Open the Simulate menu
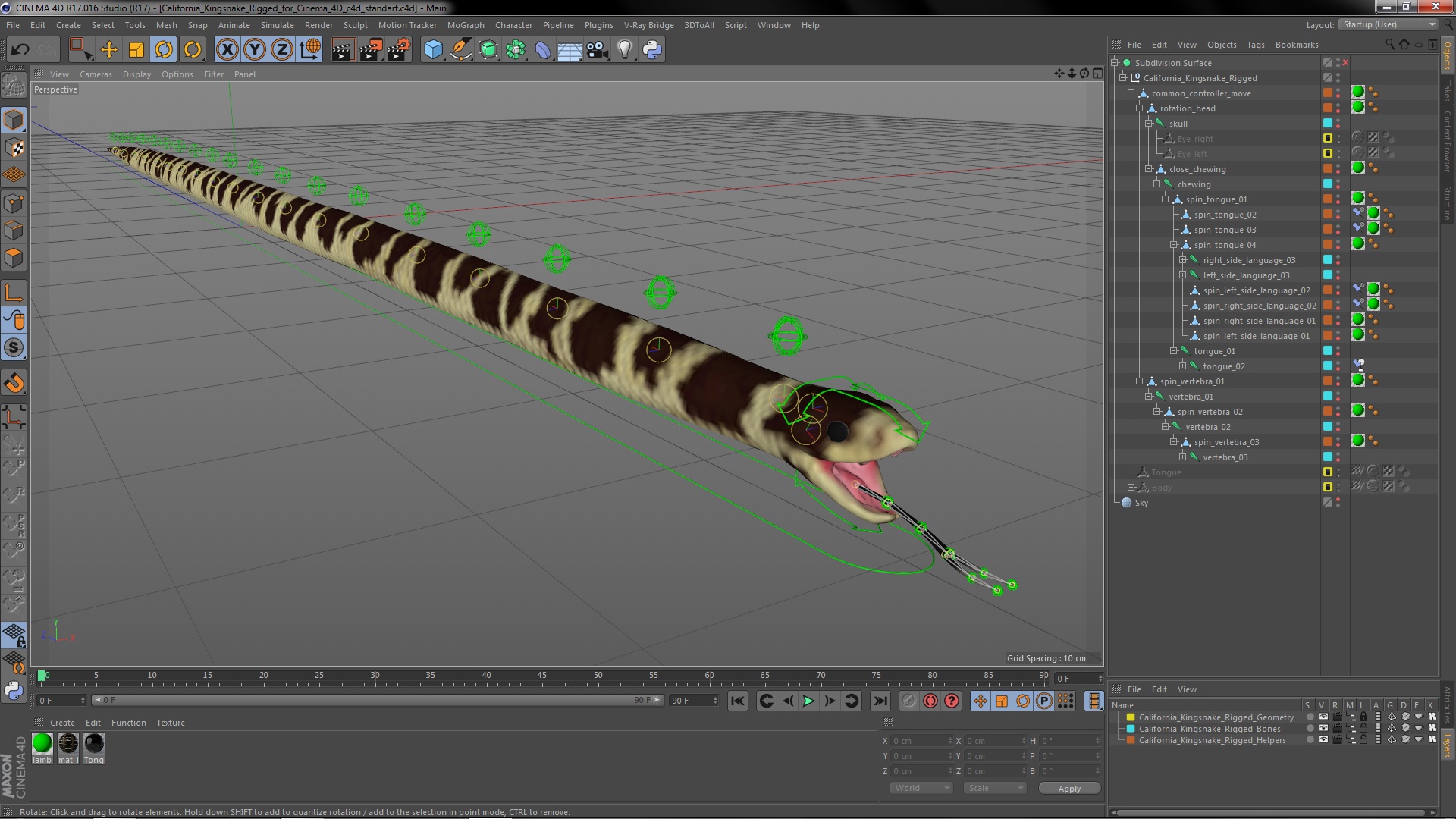 pyautogui.click(x=277, y=25)
